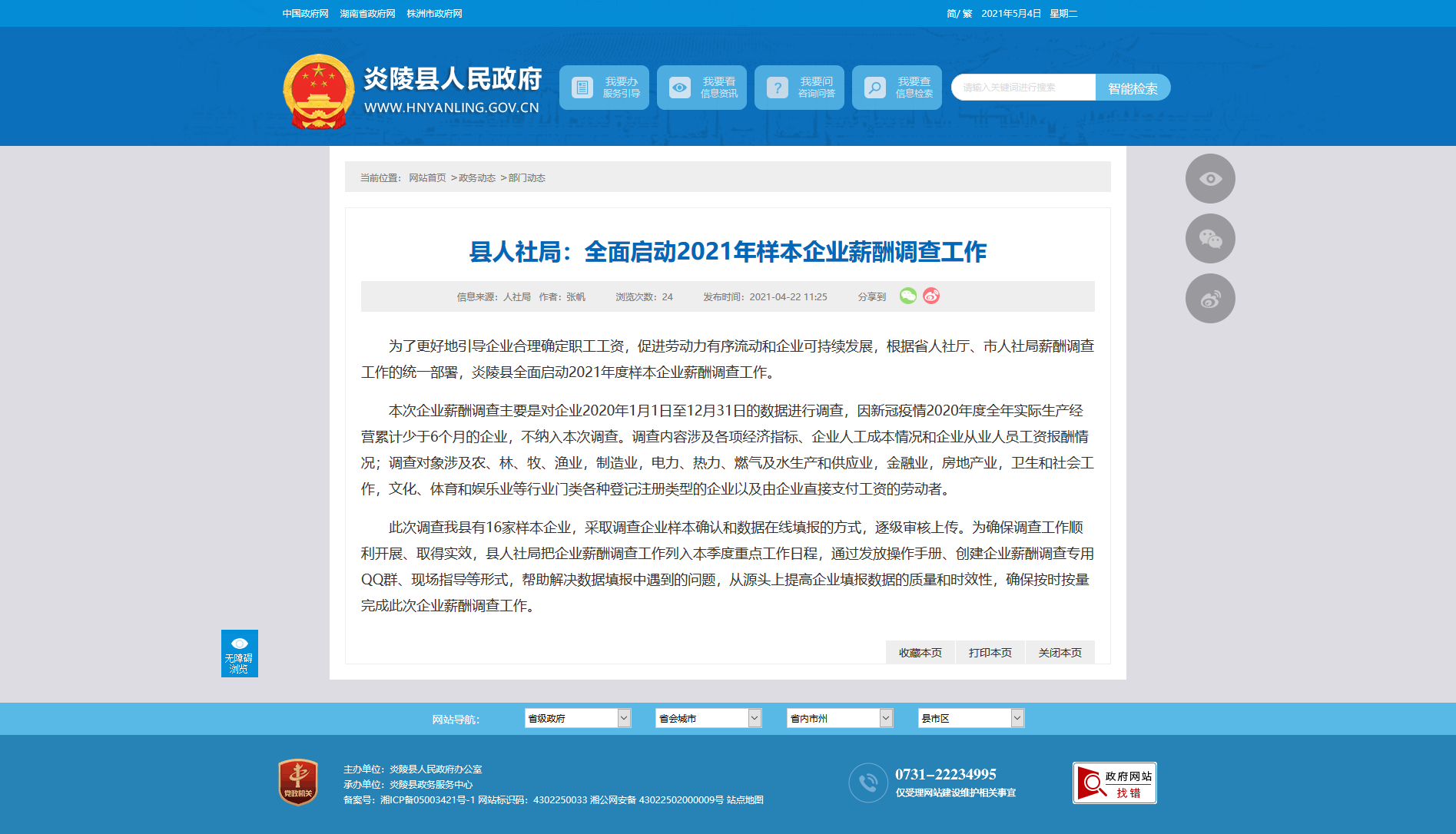Click the national emblem logo in header

(318, 91)
